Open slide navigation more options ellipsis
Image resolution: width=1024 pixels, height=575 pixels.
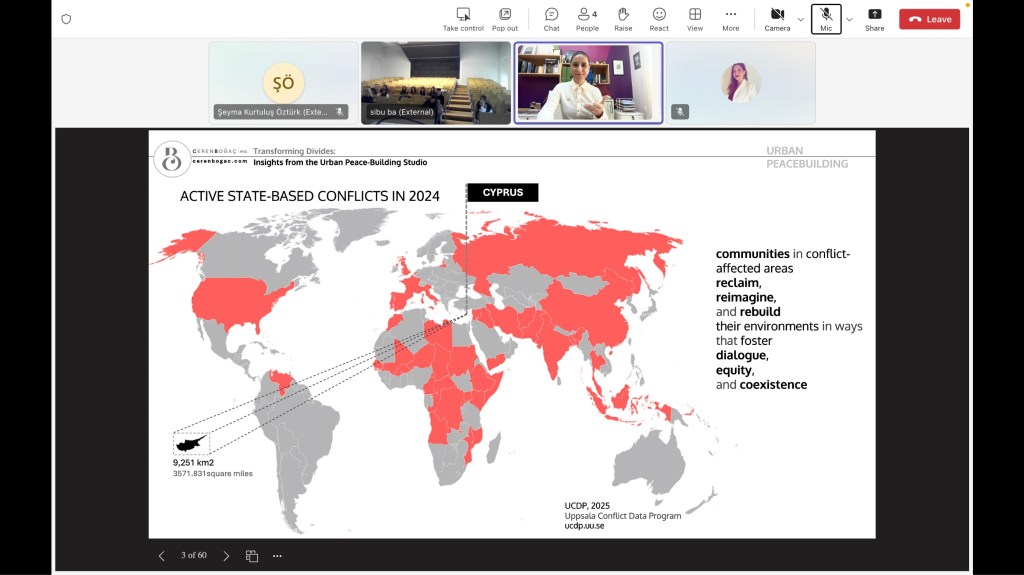point(278,556)
